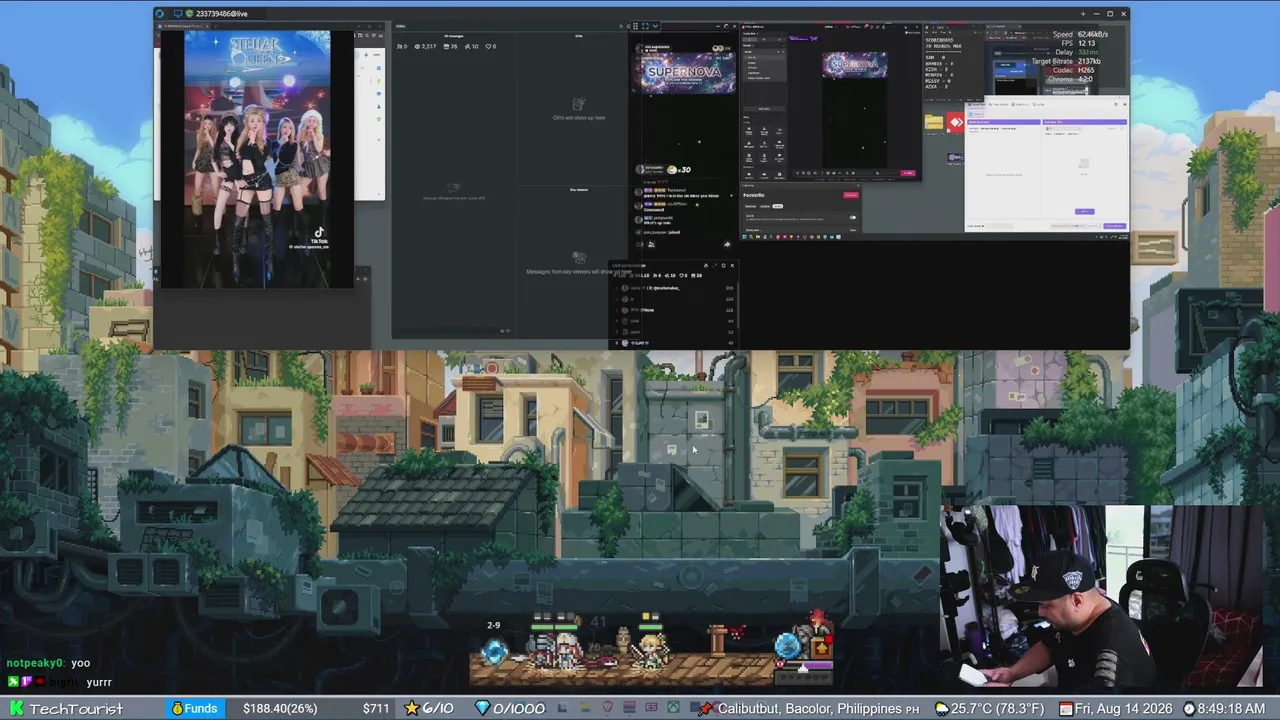The image size is (1280, 720).
Task: Click the webcam feed of the streamer
Action: (1104, 598)
